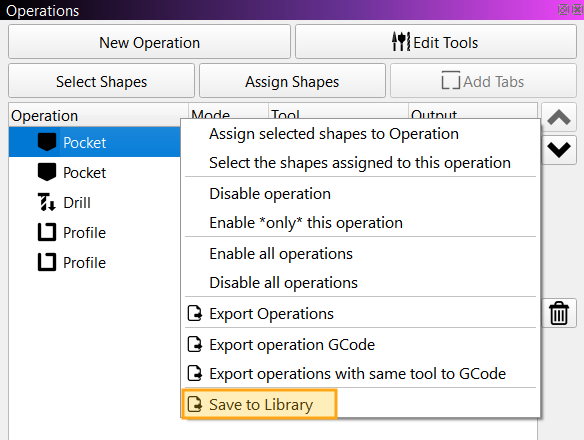Select the second Pocket operation row
584x440 pixels.
tap(95, 172)
